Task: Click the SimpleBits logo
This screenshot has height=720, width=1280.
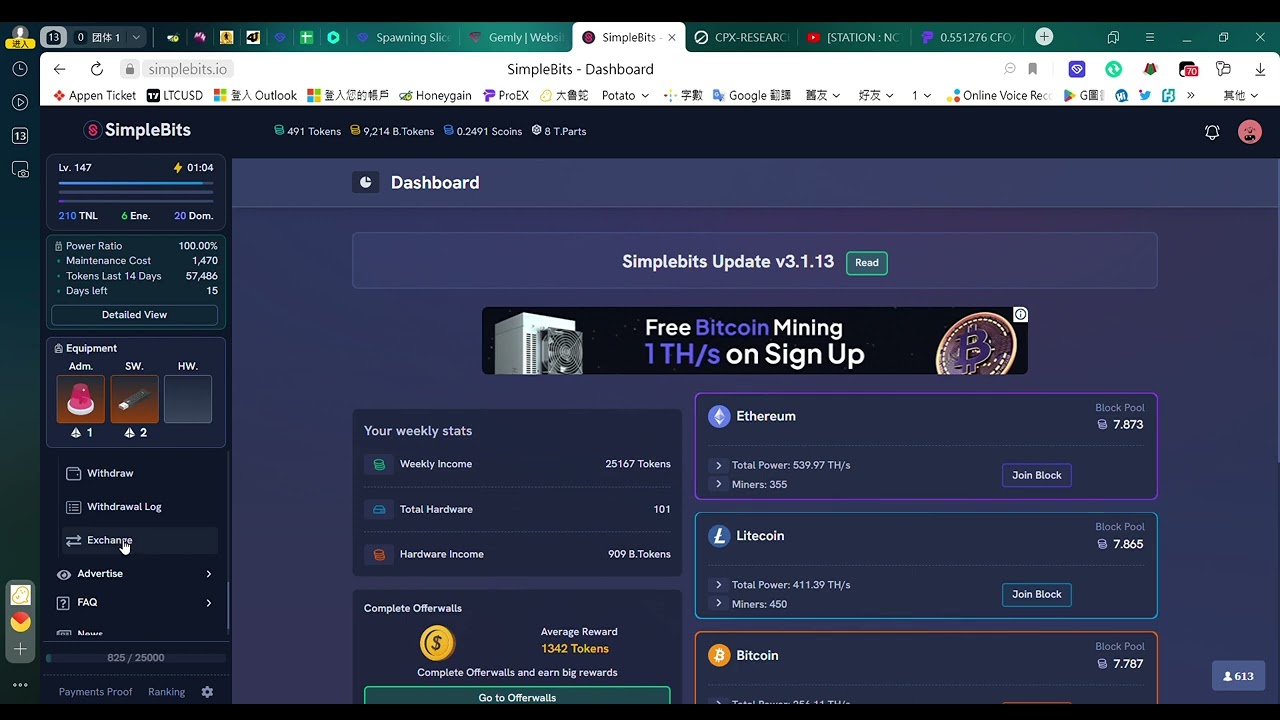Action: tap(137, 130)
